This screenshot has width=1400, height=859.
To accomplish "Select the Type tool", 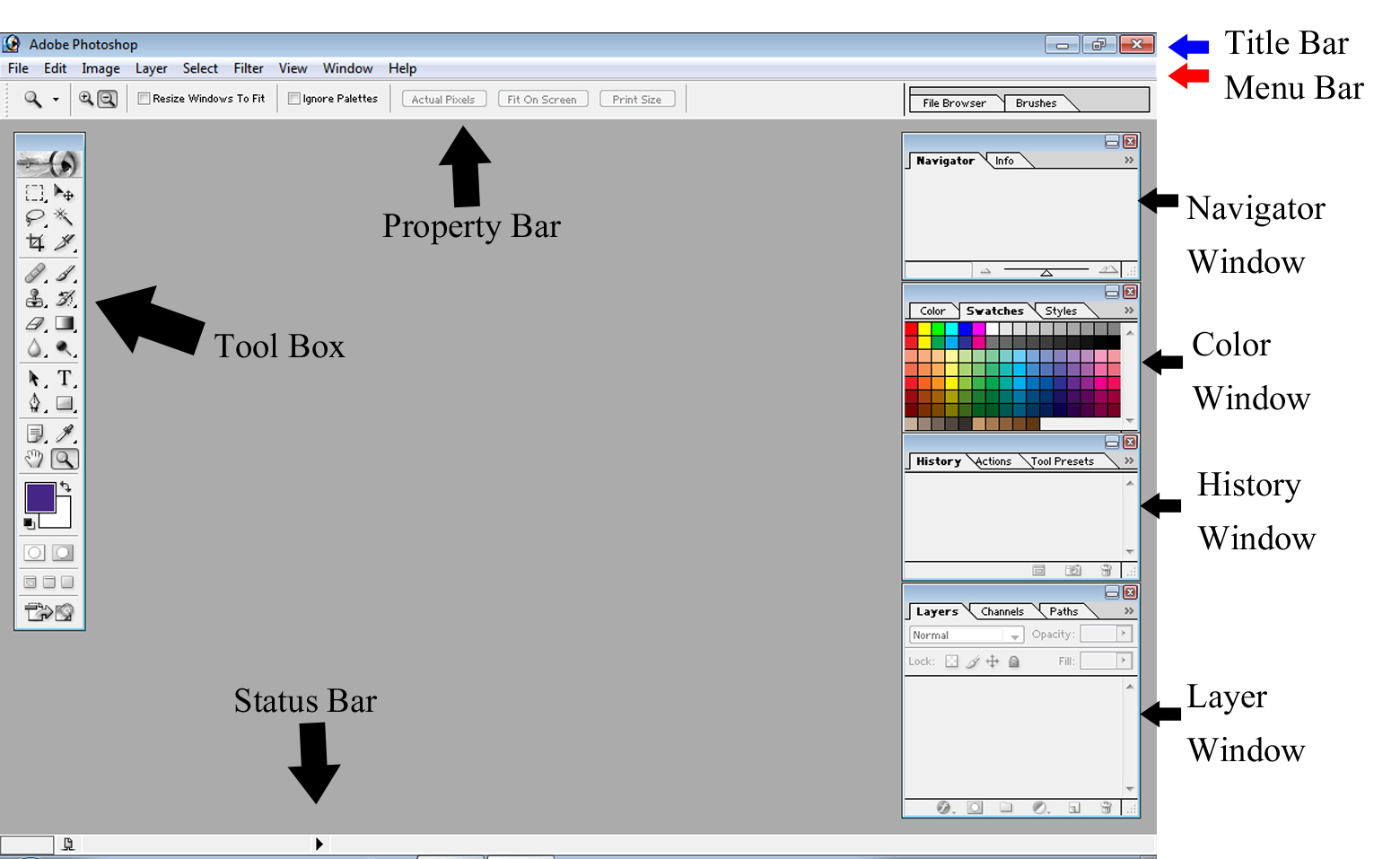I will click(64, 379).
